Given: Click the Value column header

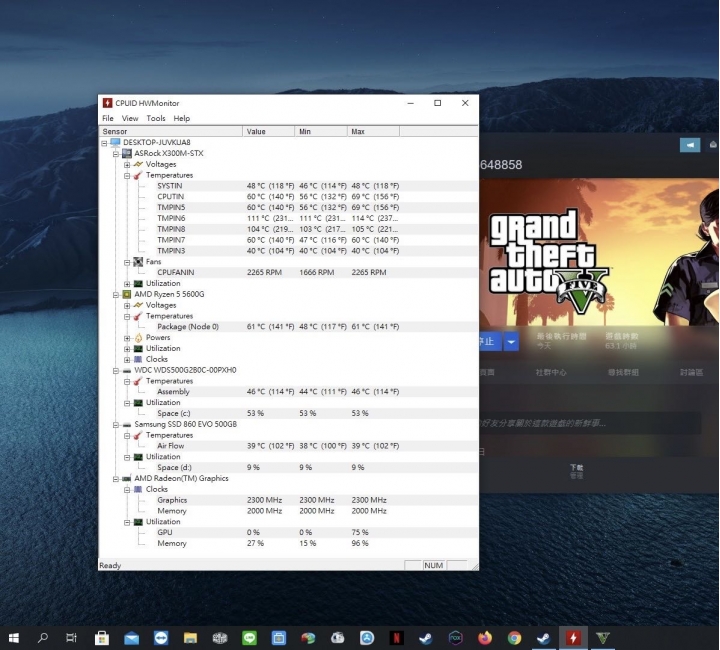Looking at the screenshot, I should pos(269,132).
